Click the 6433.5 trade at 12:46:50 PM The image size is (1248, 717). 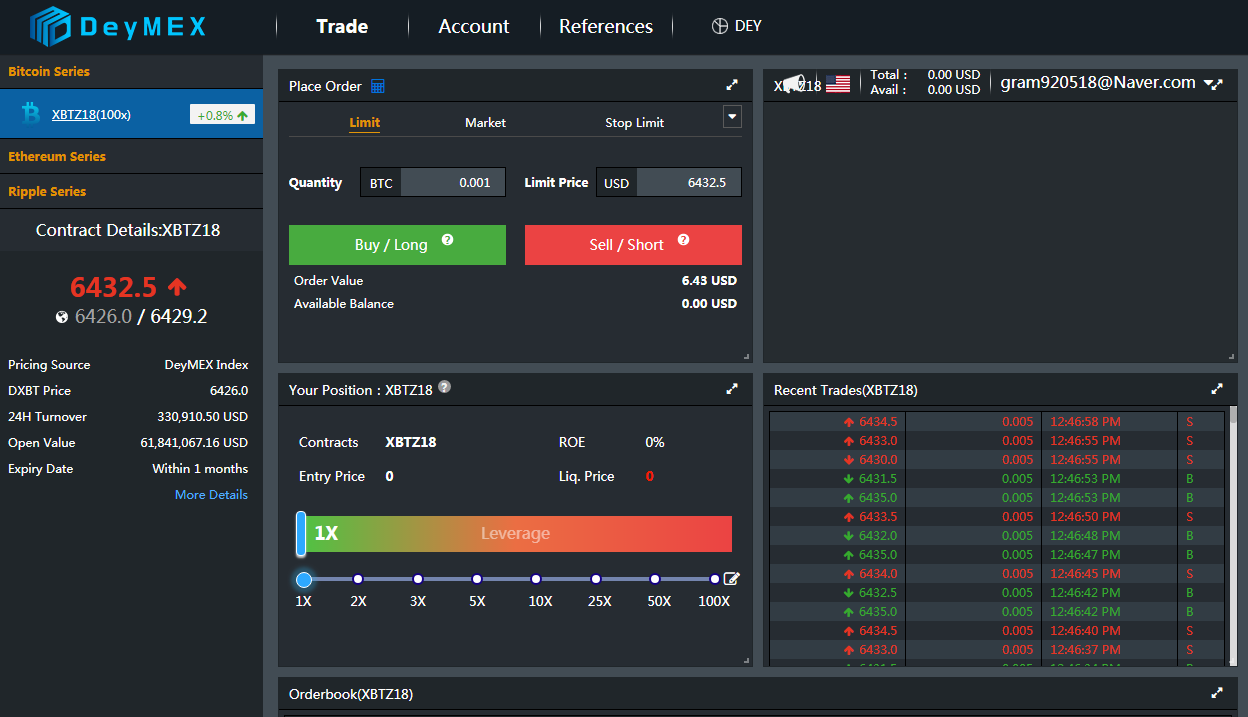[997, 517]
